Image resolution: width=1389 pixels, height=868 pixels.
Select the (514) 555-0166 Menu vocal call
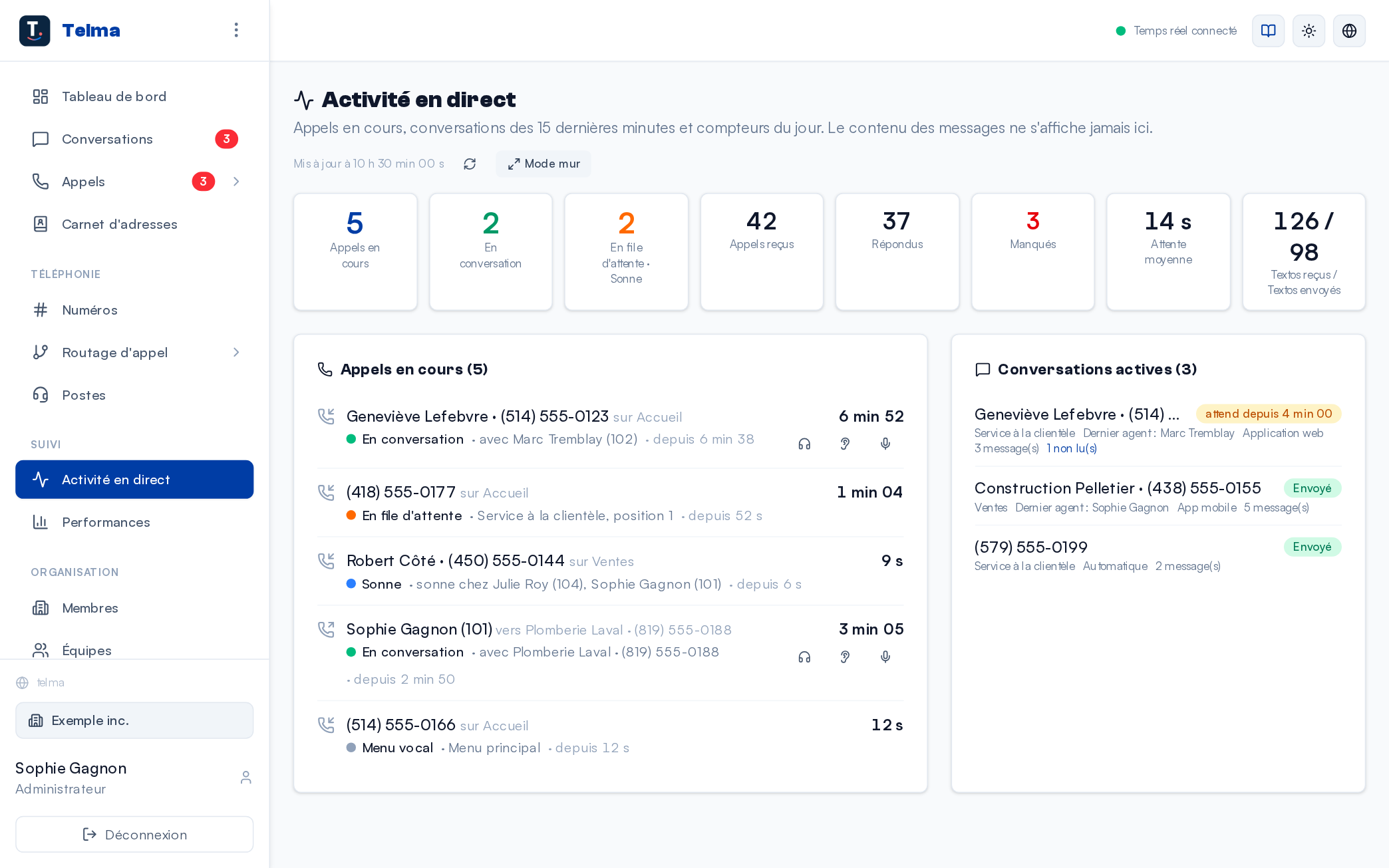click(x=610, y=736)
